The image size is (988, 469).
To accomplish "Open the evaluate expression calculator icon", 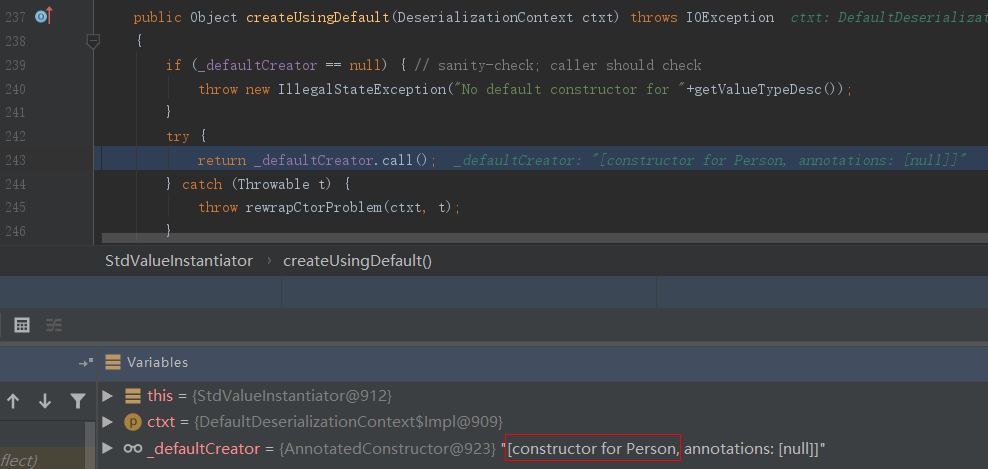I will tap(22, 324).
